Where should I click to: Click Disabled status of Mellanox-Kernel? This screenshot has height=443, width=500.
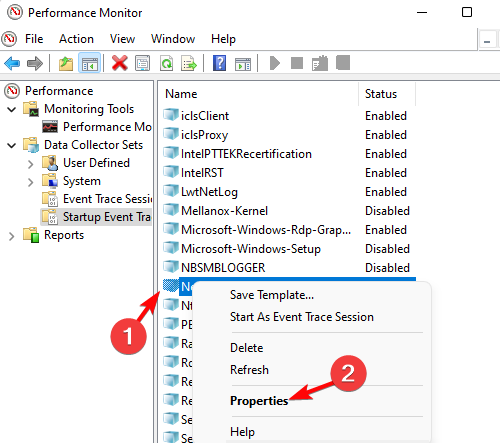click(387, 211)
